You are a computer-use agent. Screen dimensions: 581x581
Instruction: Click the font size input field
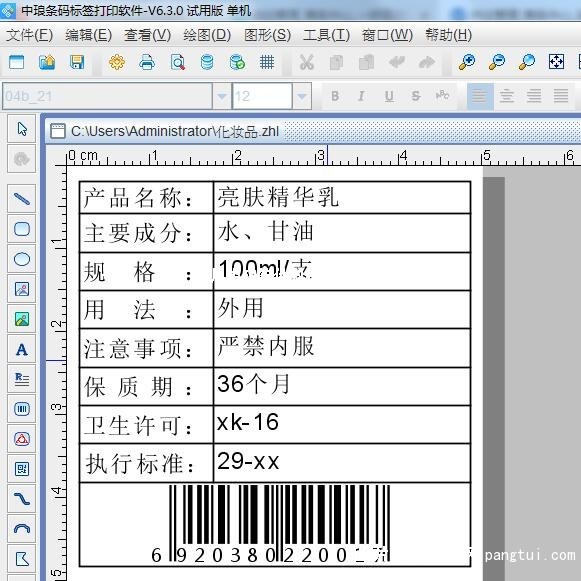[262, 96]
